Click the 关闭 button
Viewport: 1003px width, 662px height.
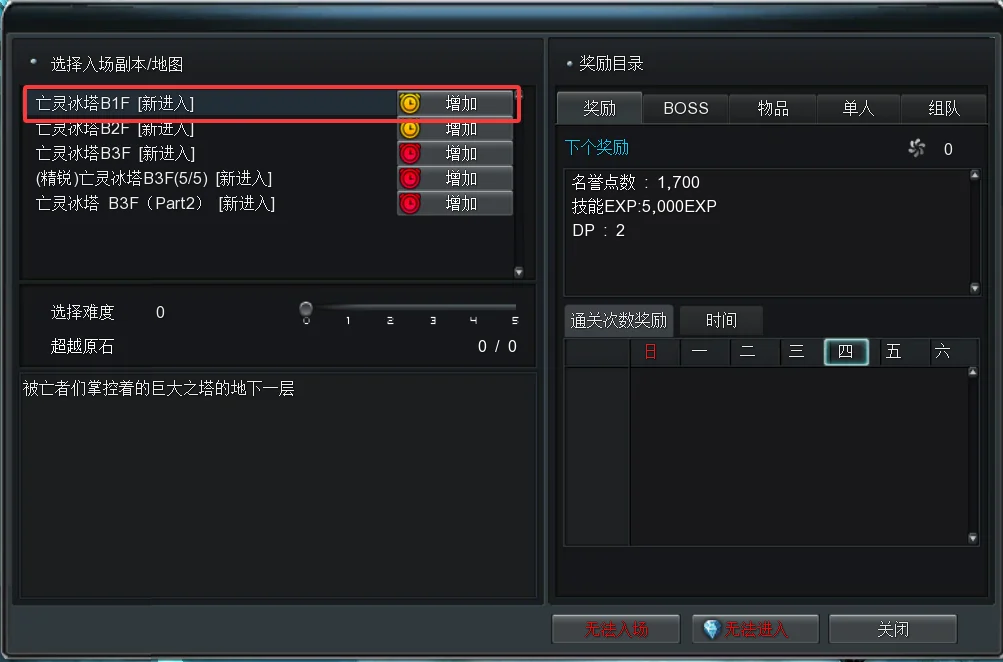(x=893, y=629)
